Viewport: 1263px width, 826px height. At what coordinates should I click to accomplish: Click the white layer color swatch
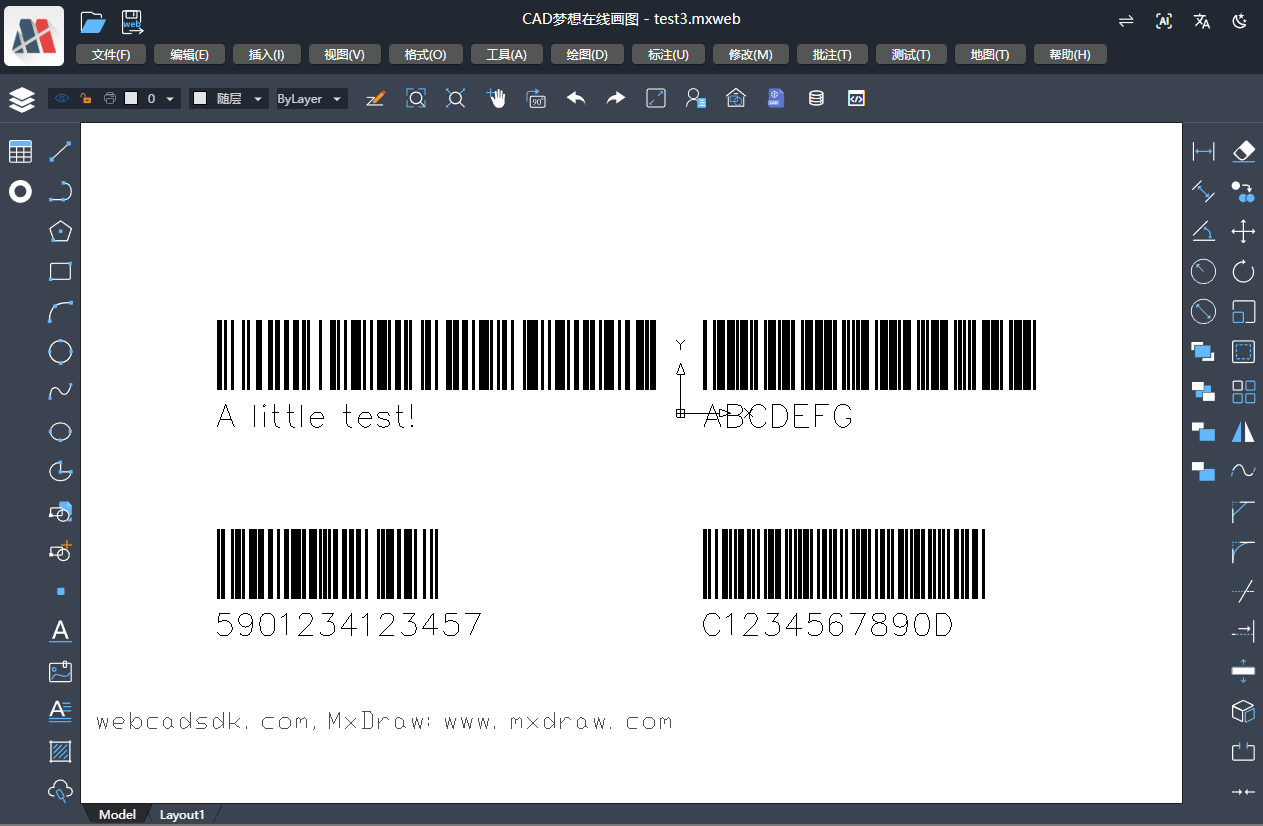tap(130, 98)
